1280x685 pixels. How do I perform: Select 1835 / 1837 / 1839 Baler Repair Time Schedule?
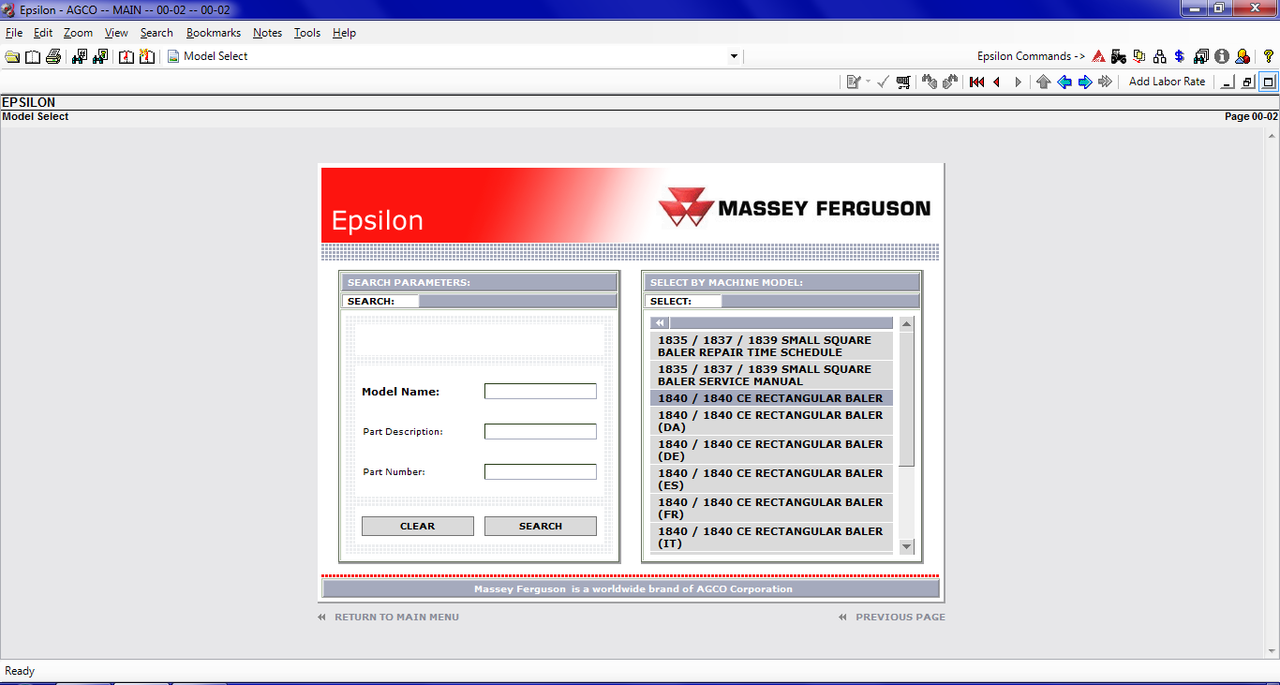coord(771,346)
